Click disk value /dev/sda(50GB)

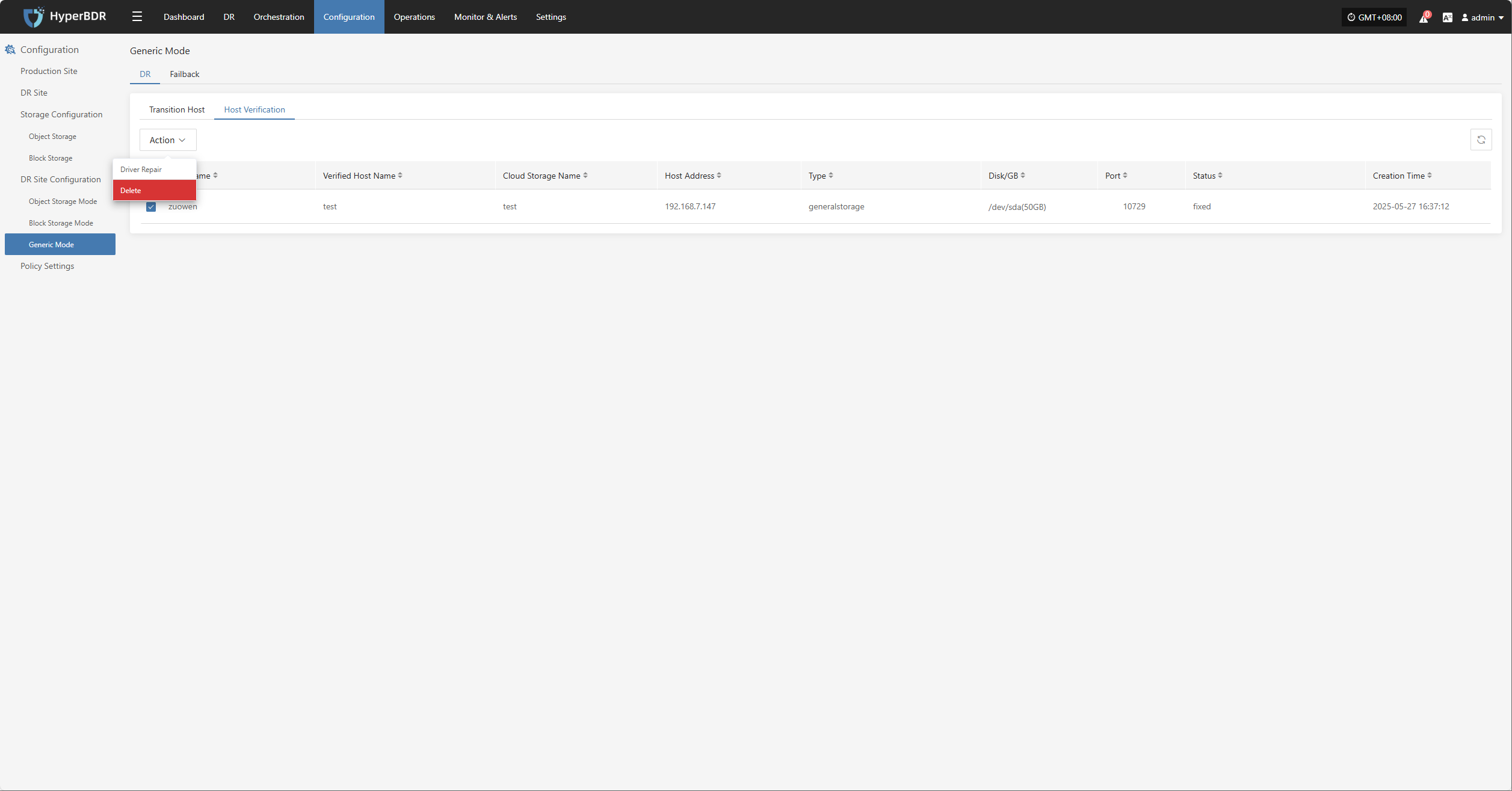[1017, 207]
